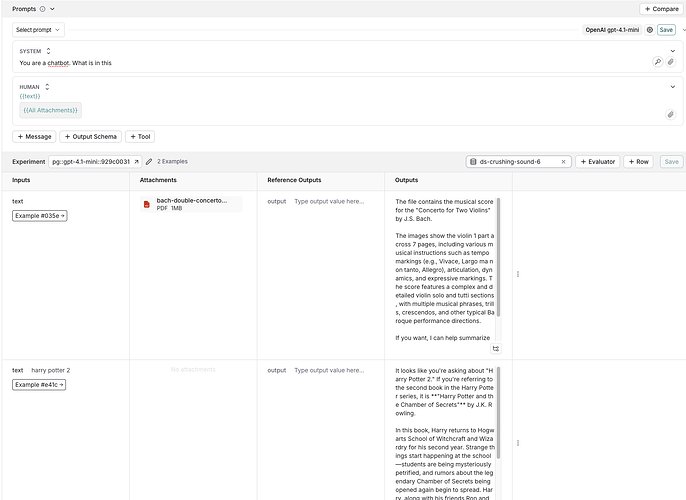This screenshot has height=500, width=686.
Task: Click the {{All Attachments}} chip
Action: pos(50,110)
